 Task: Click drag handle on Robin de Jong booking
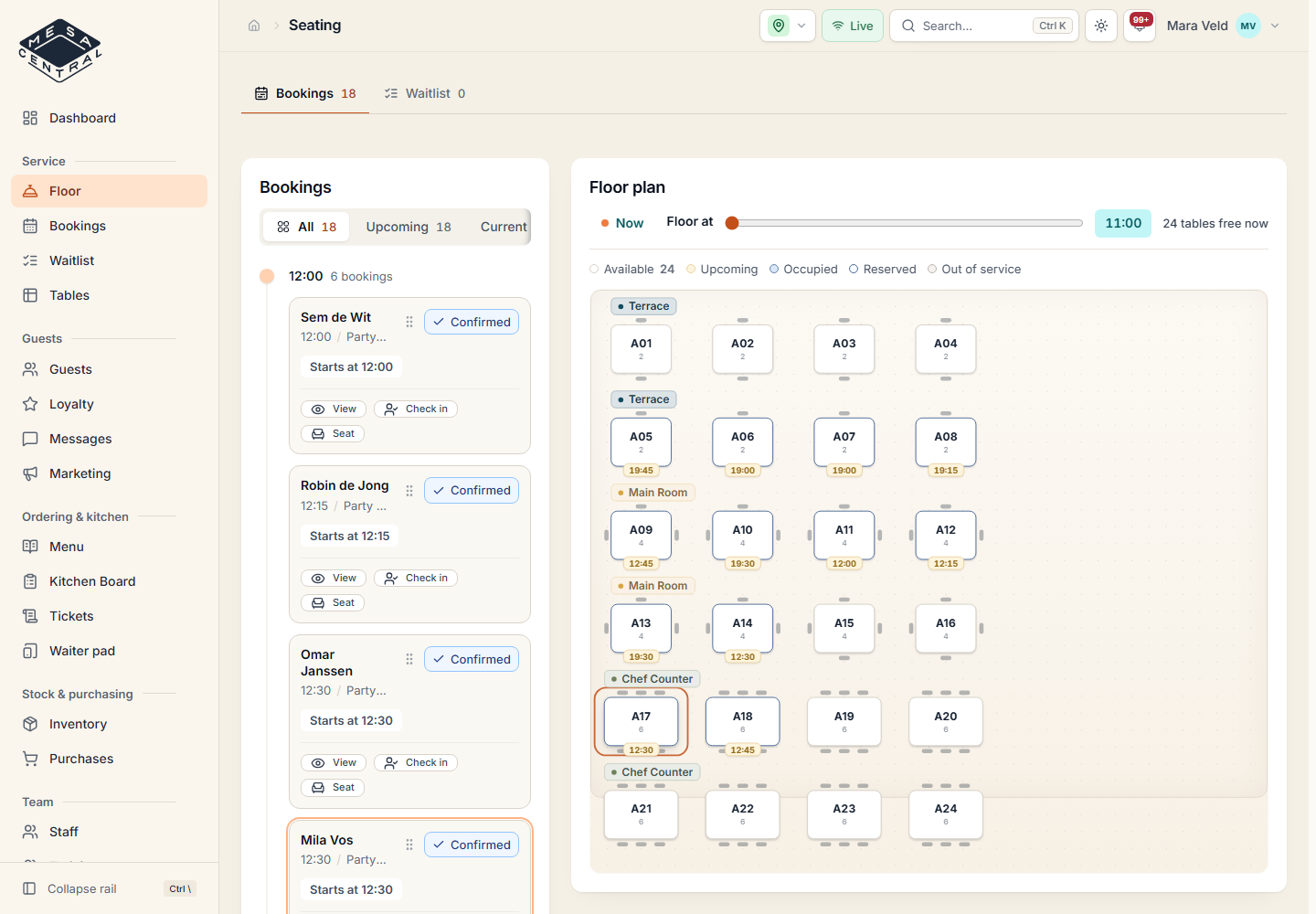(x=409, y=491)
